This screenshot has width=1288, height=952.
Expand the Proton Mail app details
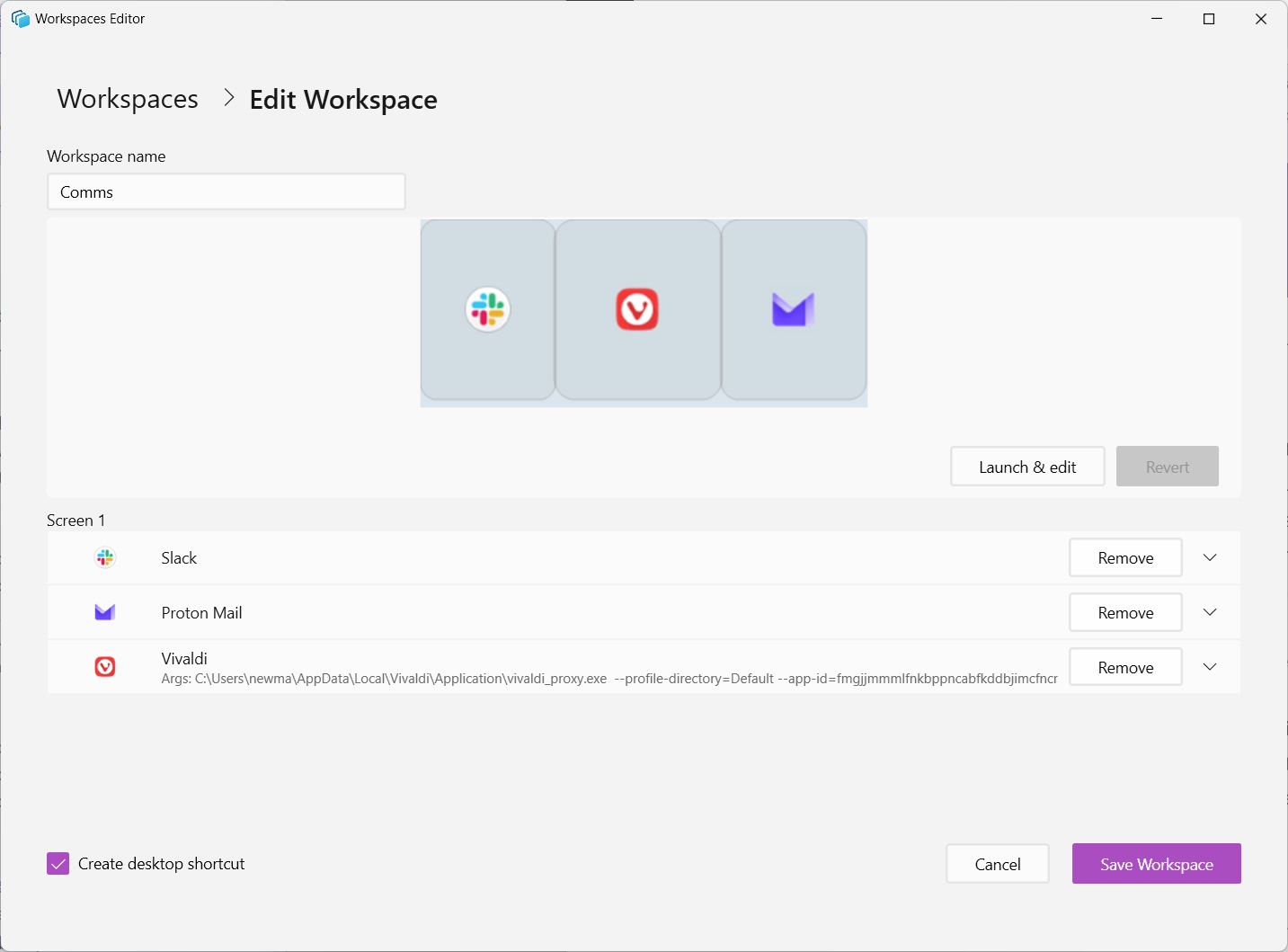point(1209,612)
